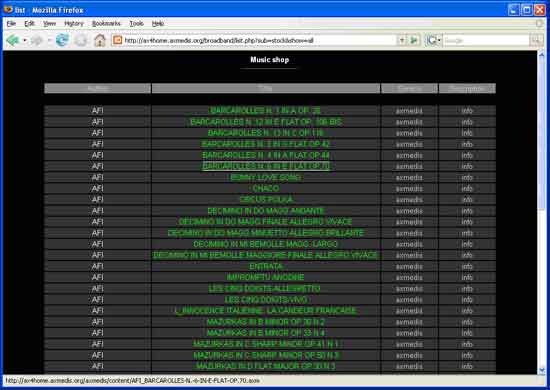Click info for the CHACO row
Viewport: 550px width, 390px height.
(x=467, y=189)
